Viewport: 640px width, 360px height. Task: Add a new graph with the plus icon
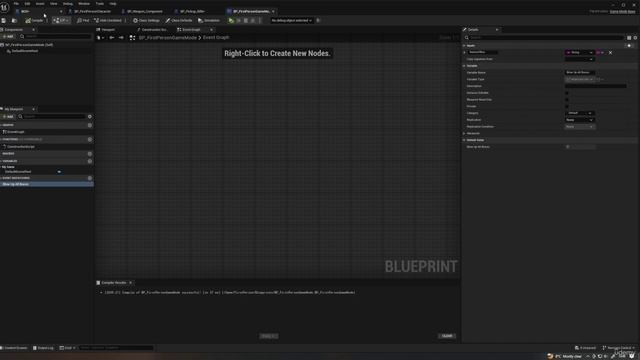[90, 125]
